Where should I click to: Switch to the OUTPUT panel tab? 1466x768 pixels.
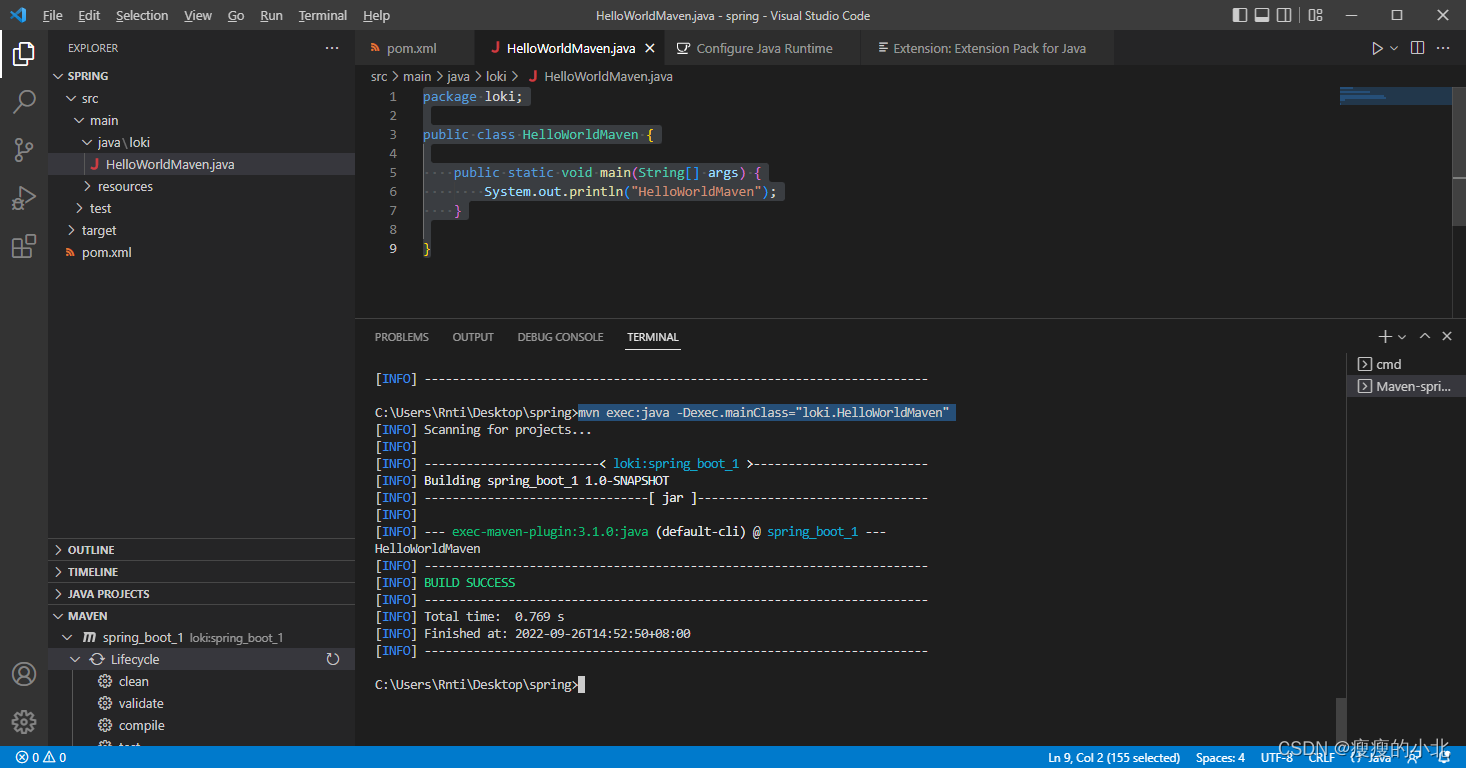pos(473,337)
